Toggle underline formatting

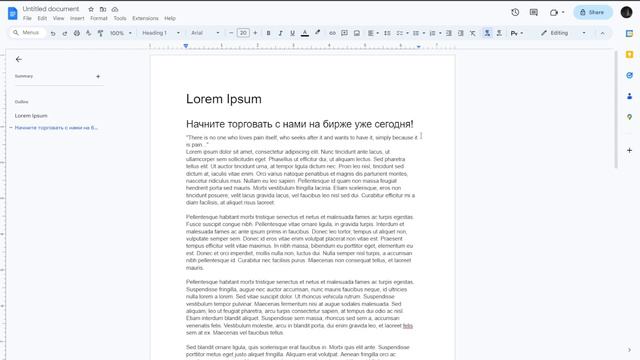pyautogui.click(x=292, y=33)
